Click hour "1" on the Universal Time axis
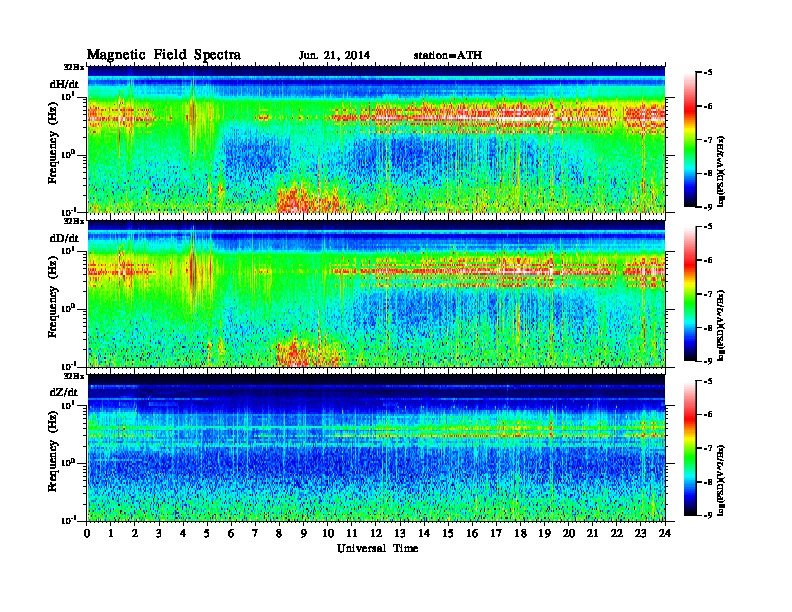The image size is (792, 612). [111, 533]
